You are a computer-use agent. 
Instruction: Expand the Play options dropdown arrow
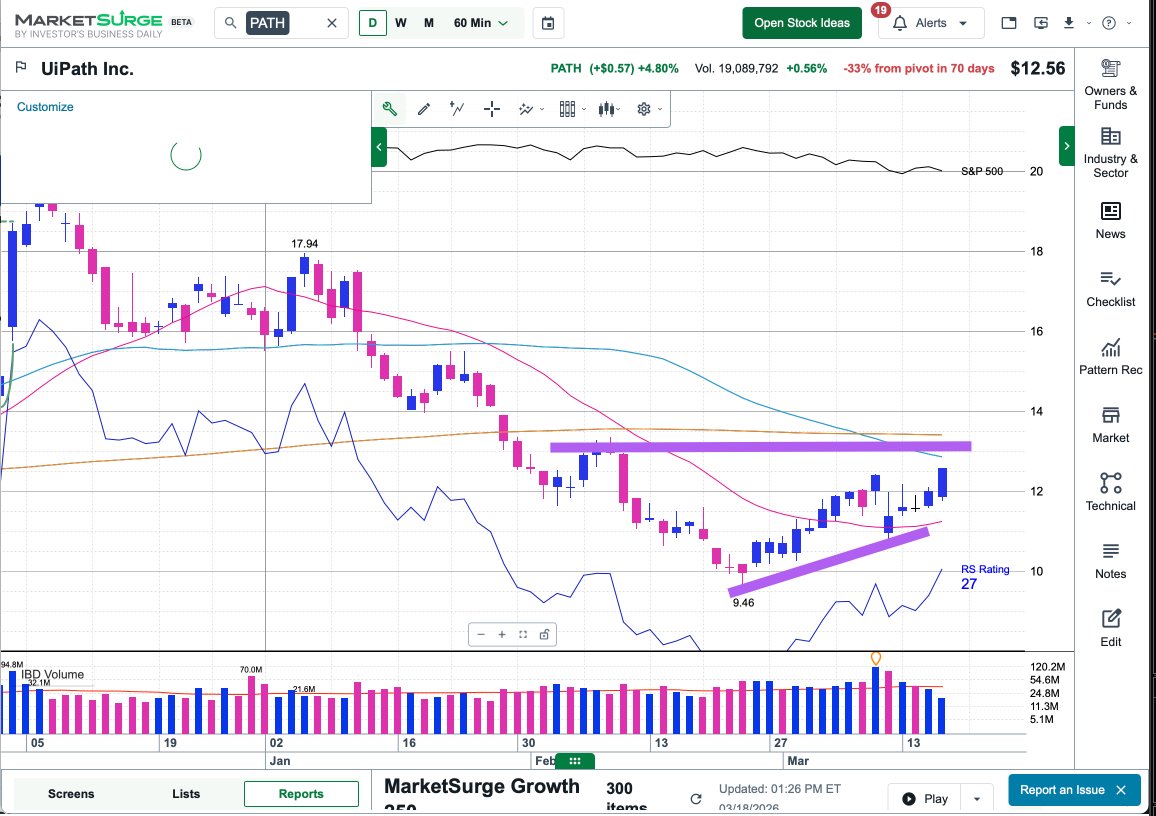pyautogui.click(x=977, y=799)
